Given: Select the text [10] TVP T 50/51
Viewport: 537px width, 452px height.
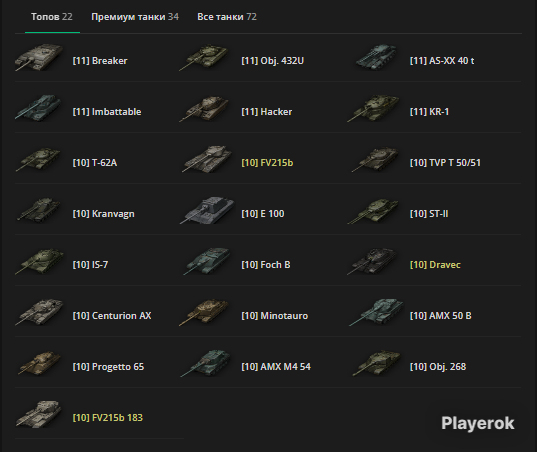Looking at the screenshot, I should point(445,163).
